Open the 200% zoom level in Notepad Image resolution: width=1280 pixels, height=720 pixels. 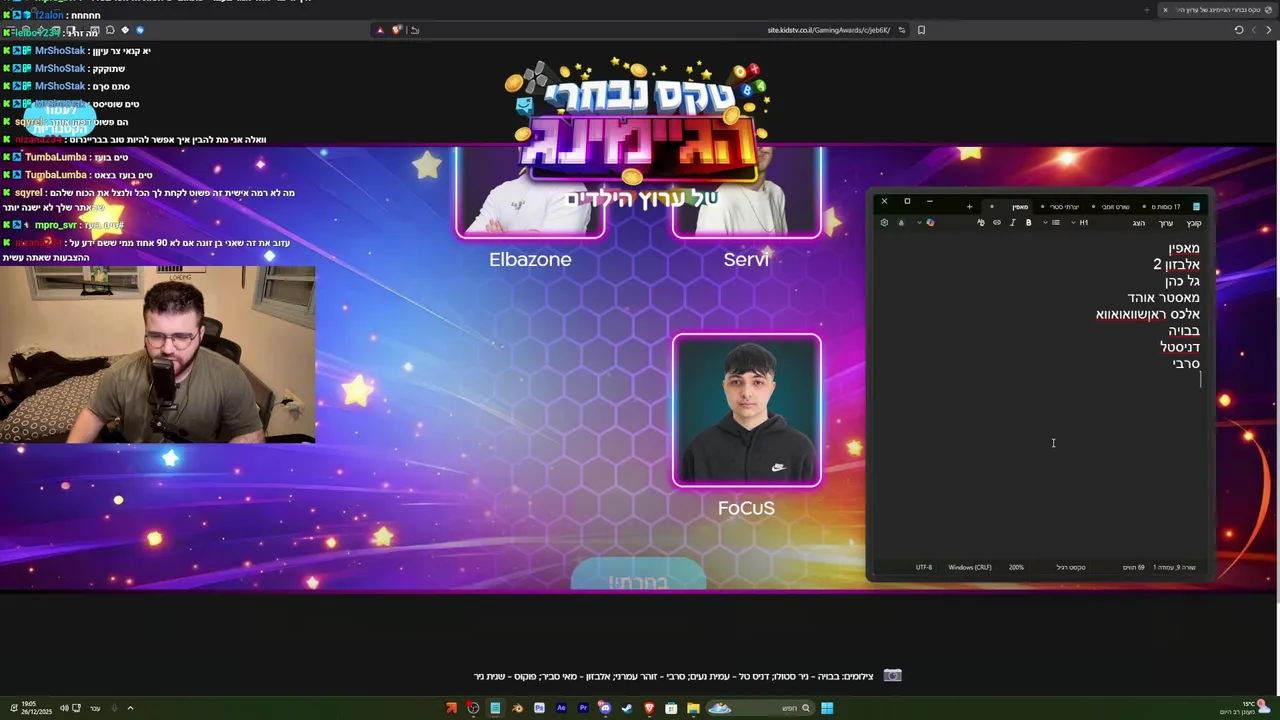tap(1016, 567)
